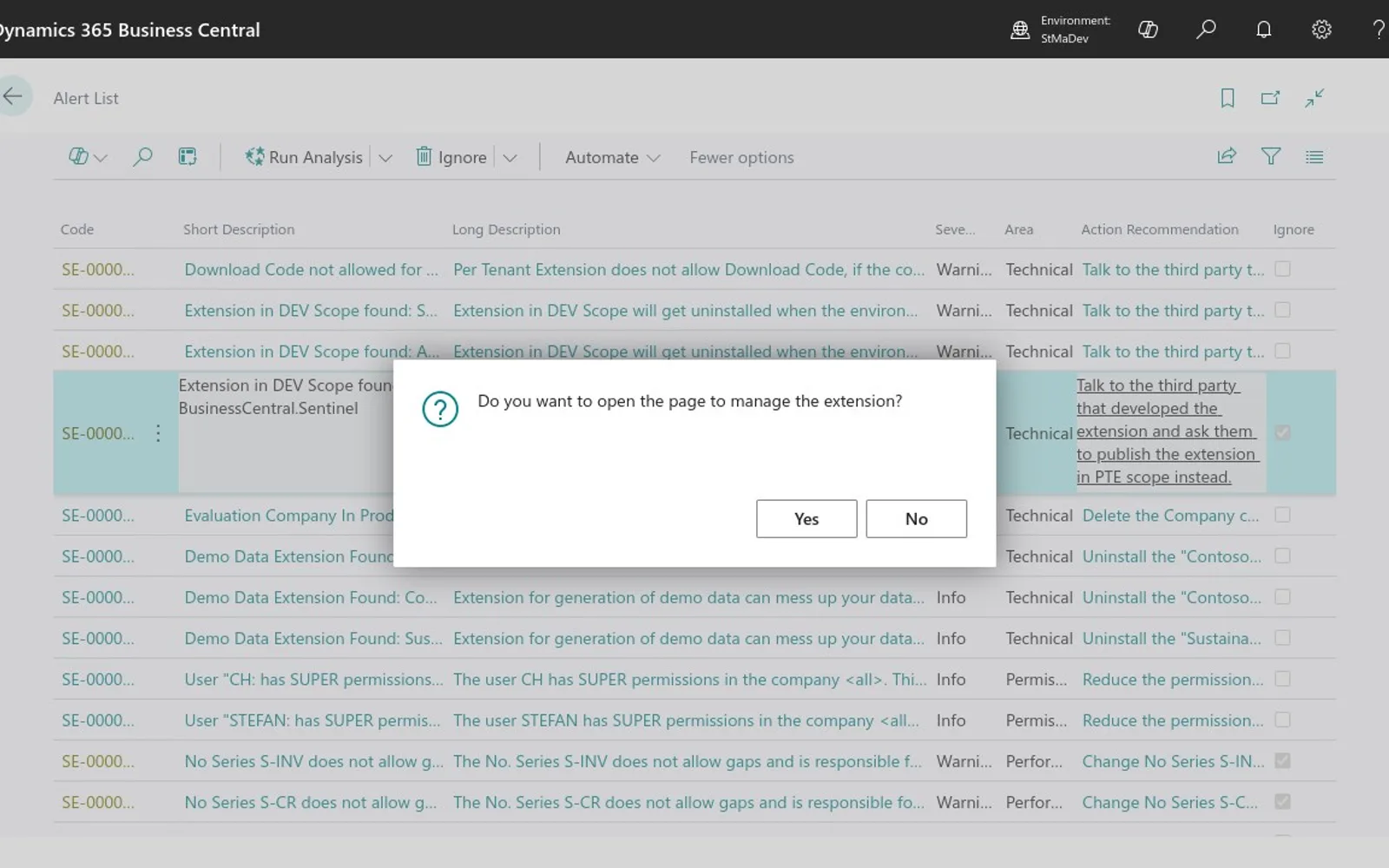Click the Reduce the permission link for user CH

coord(1173,680)
